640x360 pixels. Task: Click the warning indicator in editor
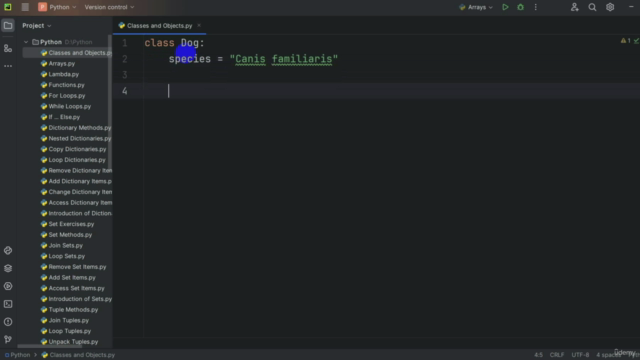click(626, 41)
